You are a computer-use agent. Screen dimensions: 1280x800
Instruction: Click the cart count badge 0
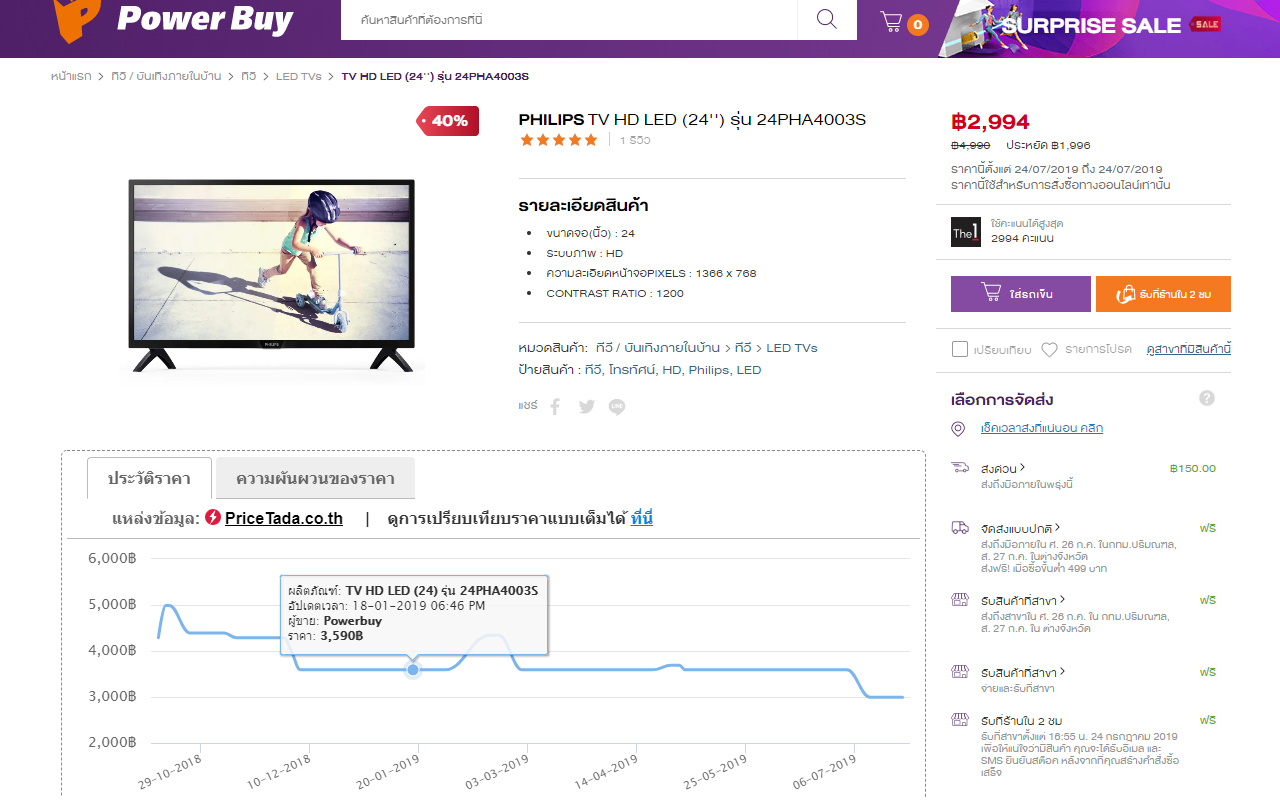918,25
